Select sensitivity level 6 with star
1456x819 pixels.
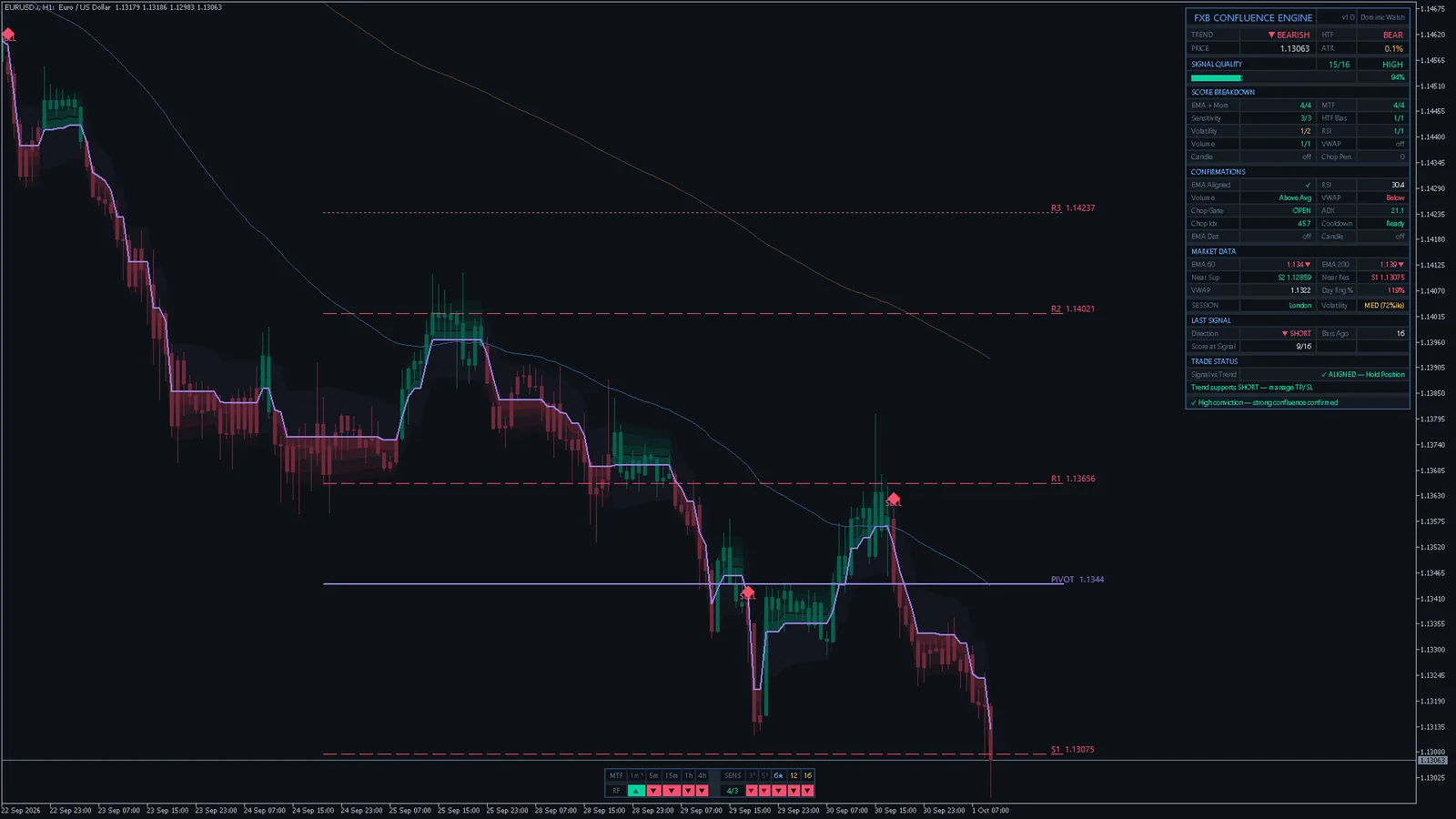coord(779,775)
